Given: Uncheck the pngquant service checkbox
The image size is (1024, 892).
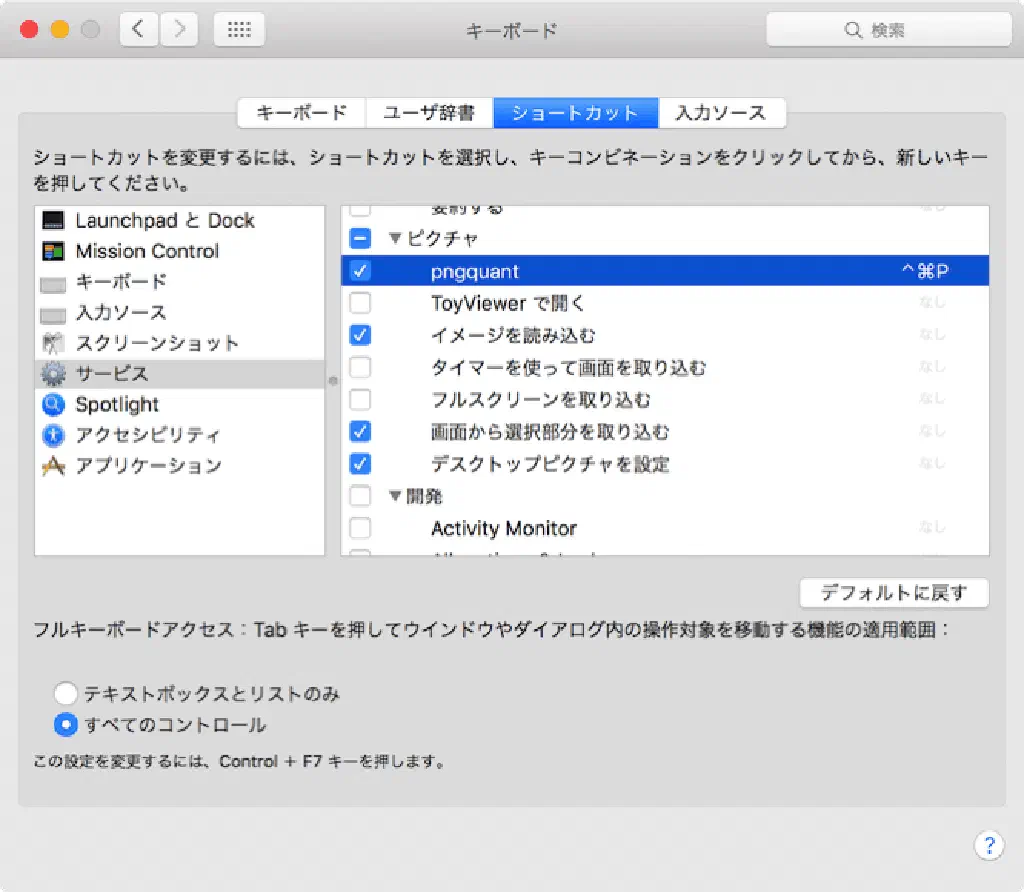Looking at the screenshot, I should pyautogui.click(x=361, y=271).
